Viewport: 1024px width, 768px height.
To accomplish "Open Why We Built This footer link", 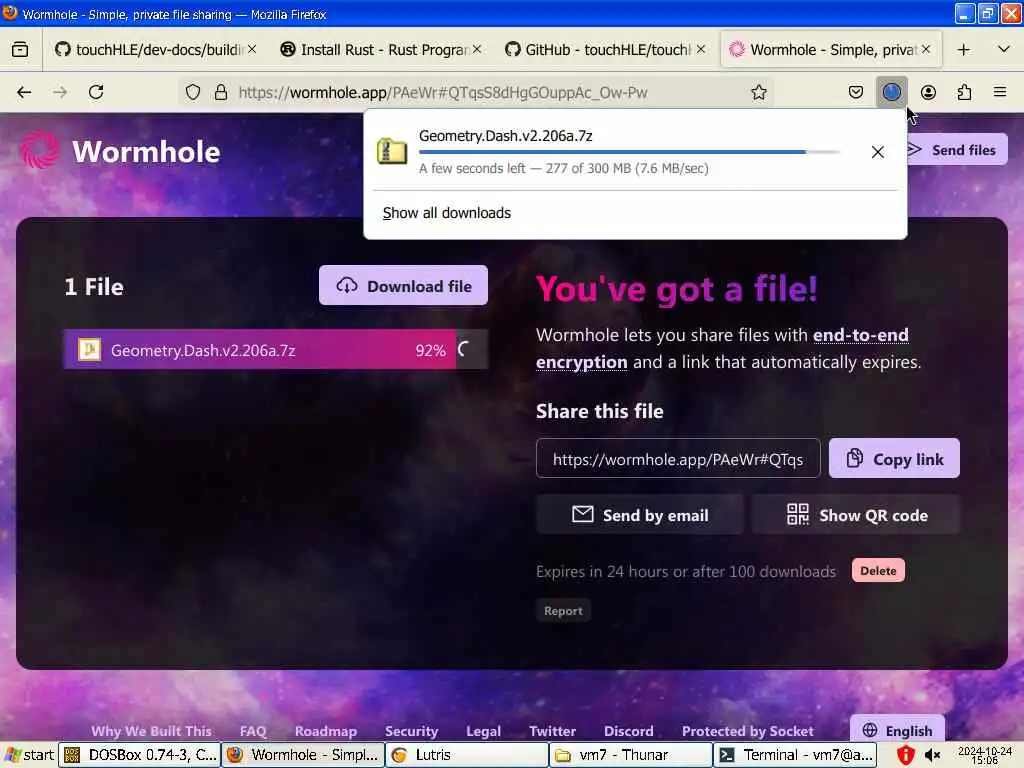I will [152, 731].
